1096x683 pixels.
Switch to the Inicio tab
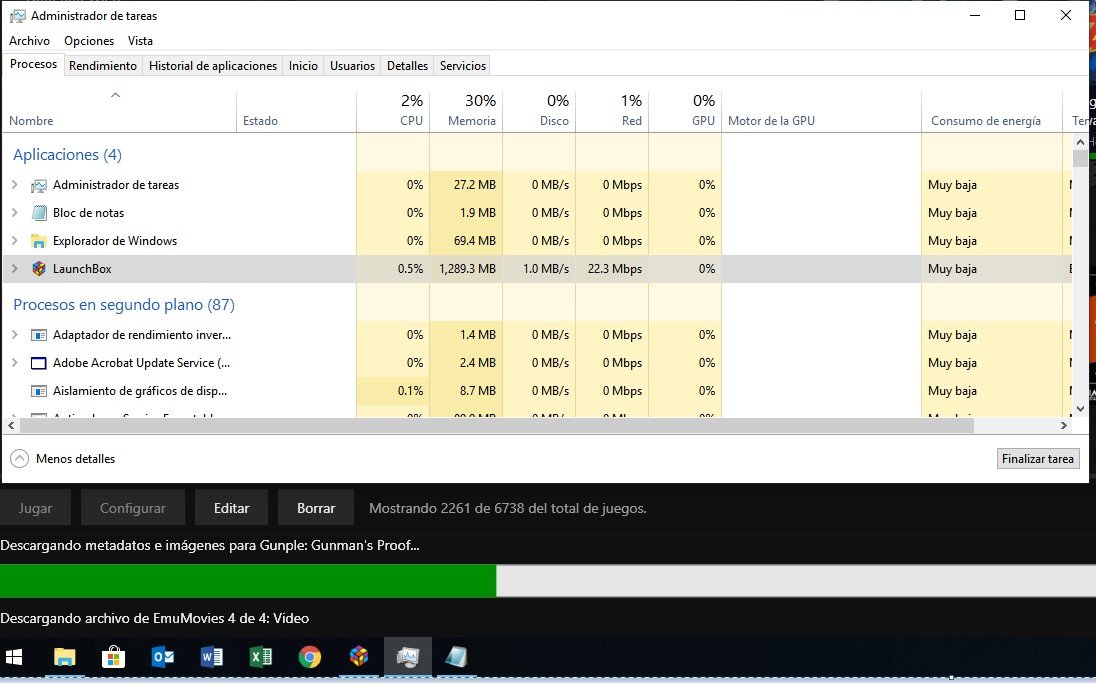(303, 66)
